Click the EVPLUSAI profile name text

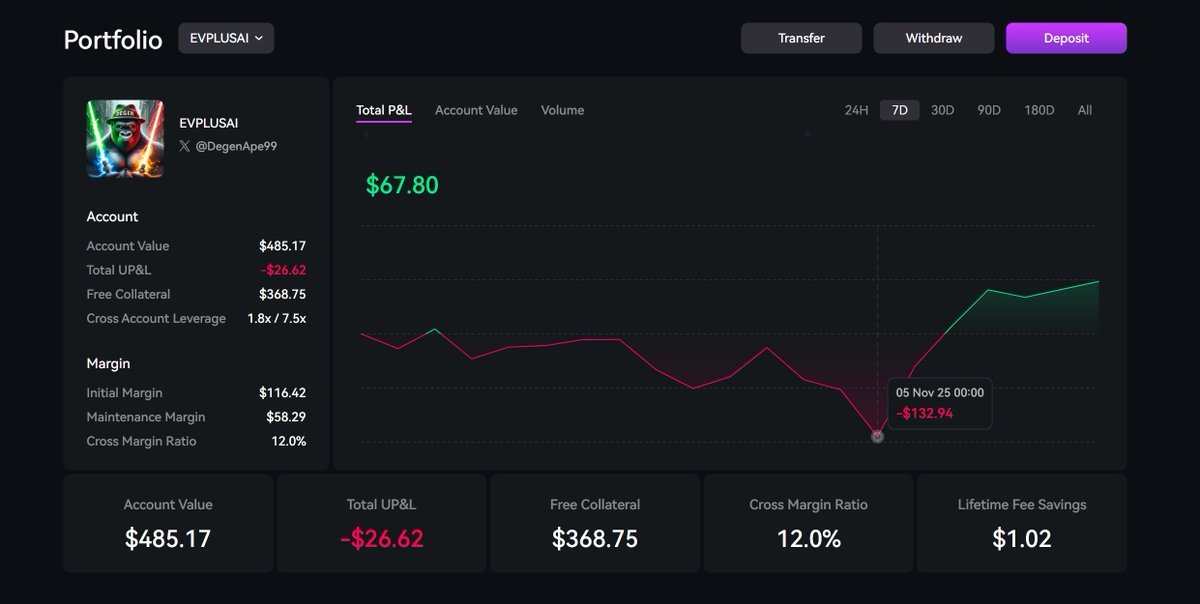209,123
